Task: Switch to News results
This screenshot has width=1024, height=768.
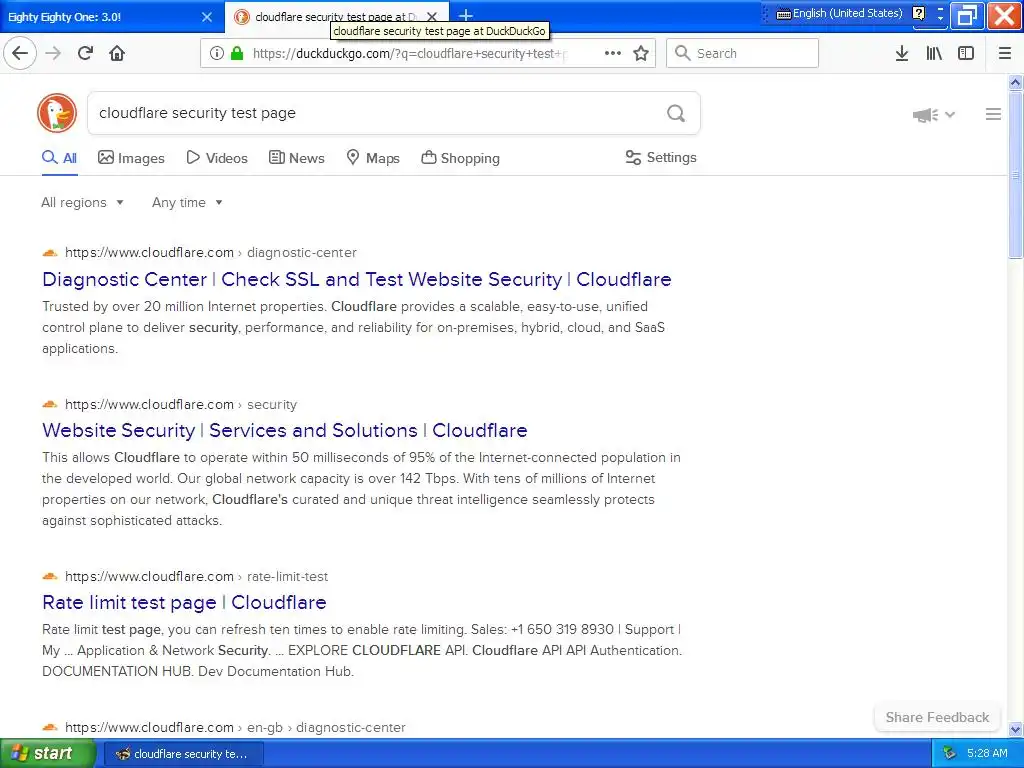Action: [x=297, y=158]
